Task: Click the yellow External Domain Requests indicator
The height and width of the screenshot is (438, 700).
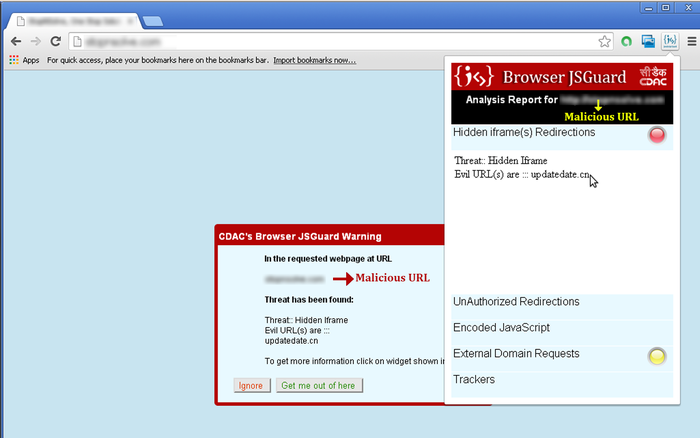Action: [657, 356]
